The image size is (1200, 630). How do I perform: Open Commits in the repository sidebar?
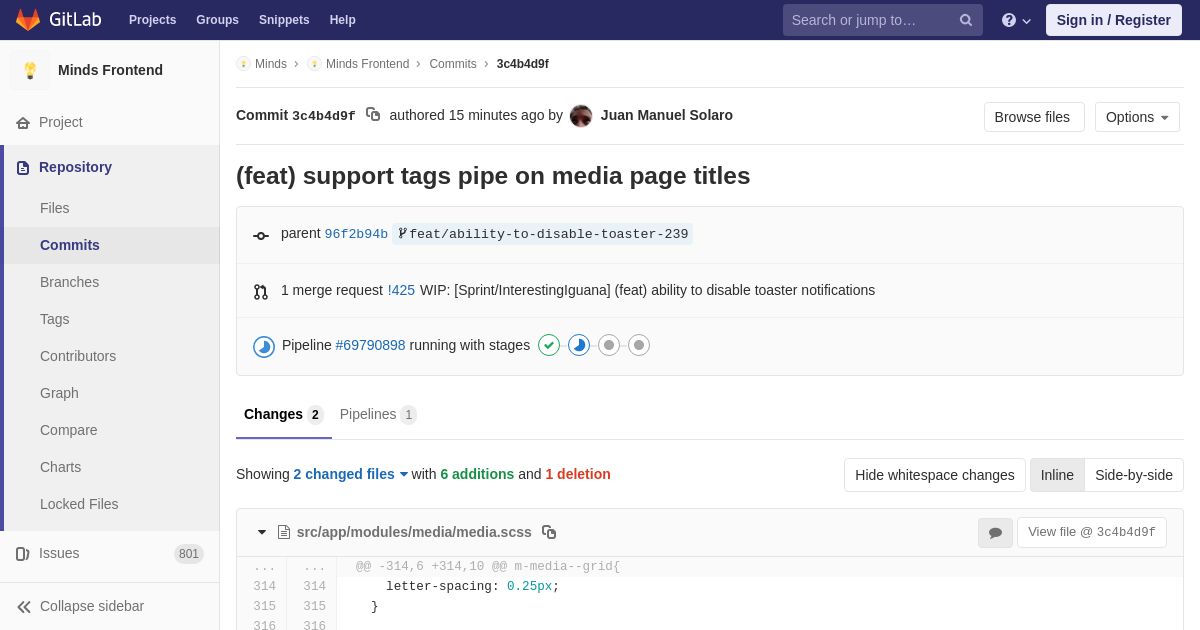[112, 245]
